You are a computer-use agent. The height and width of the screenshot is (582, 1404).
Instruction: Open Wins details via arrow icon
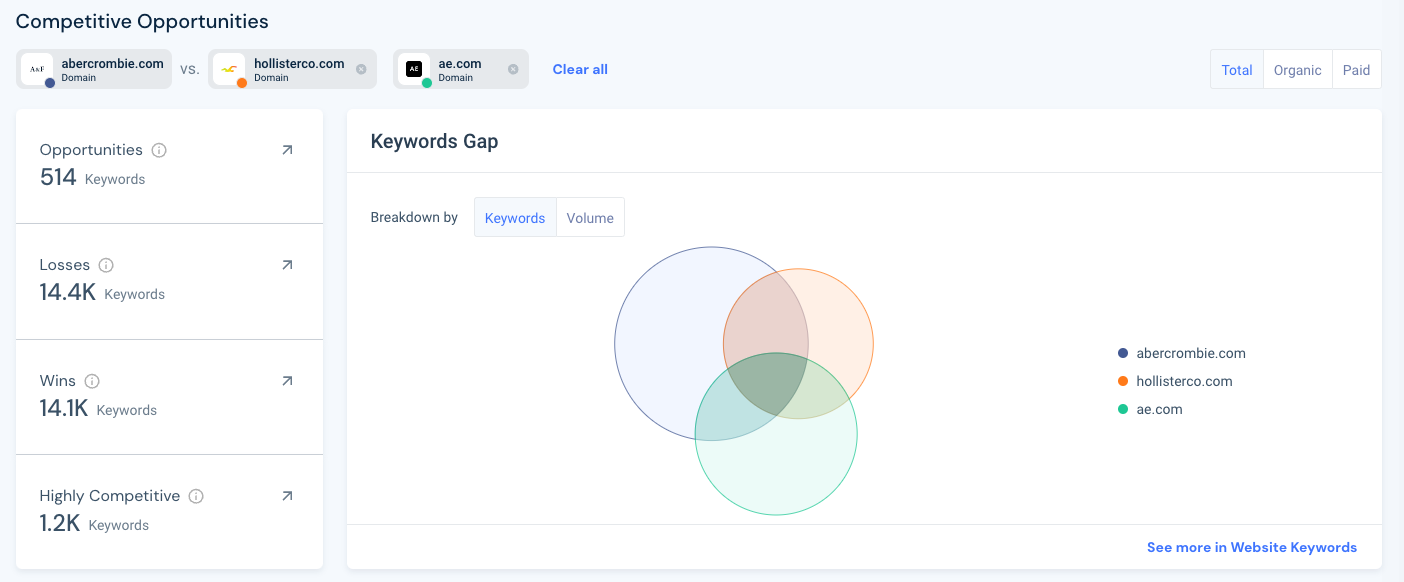287,381
